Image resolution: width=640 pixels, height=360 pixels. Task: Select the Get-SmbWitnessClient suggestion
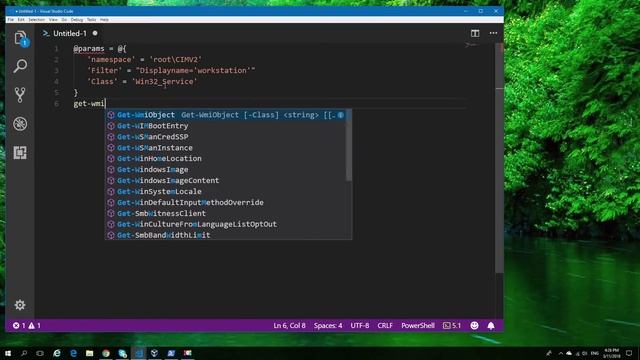226,213
